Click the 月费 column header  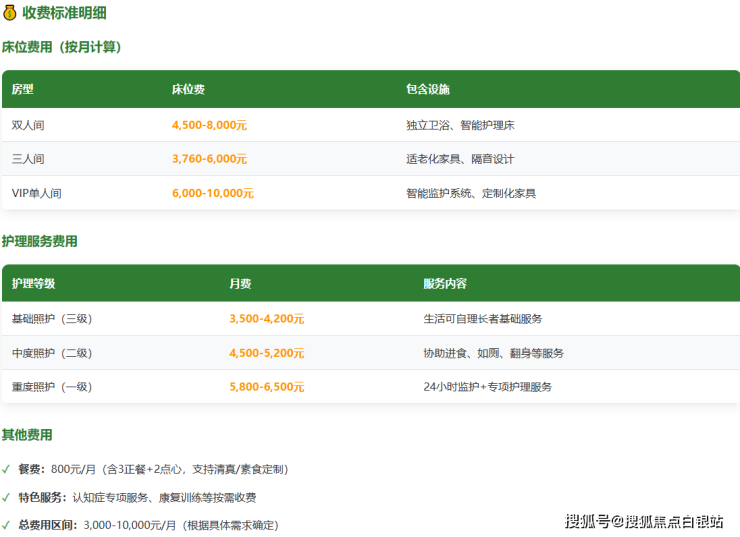240,284
